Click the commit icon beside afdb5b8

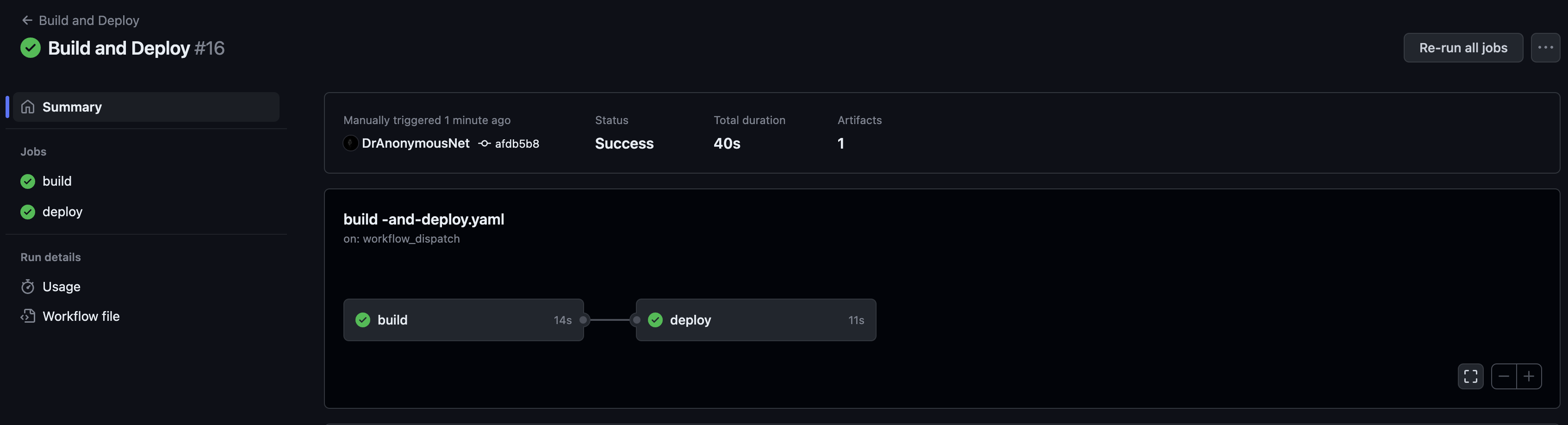click(x=485, y=143)
